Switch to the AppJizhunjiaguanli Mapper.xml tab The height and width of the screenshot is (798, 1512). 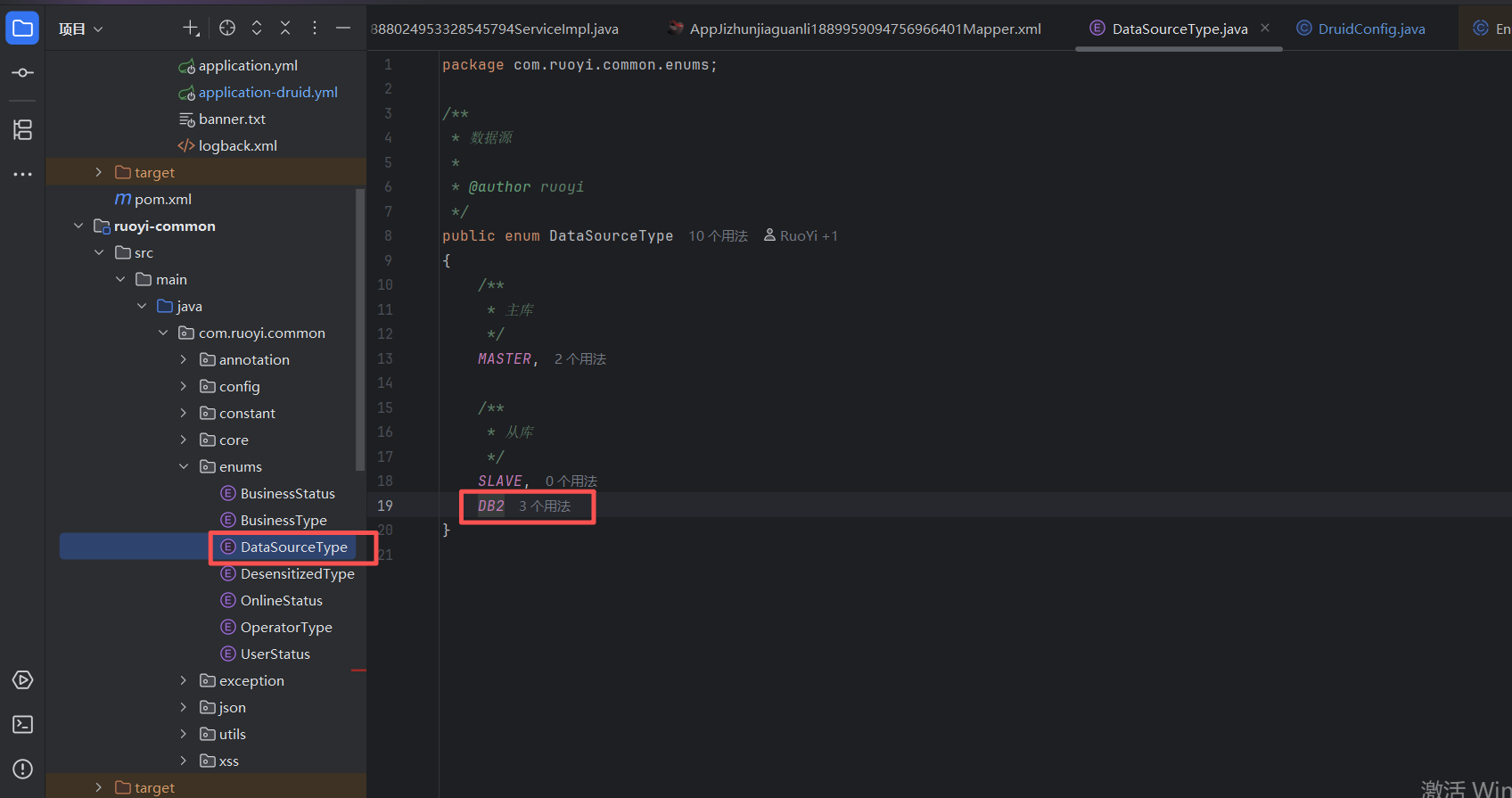(854, 29)
